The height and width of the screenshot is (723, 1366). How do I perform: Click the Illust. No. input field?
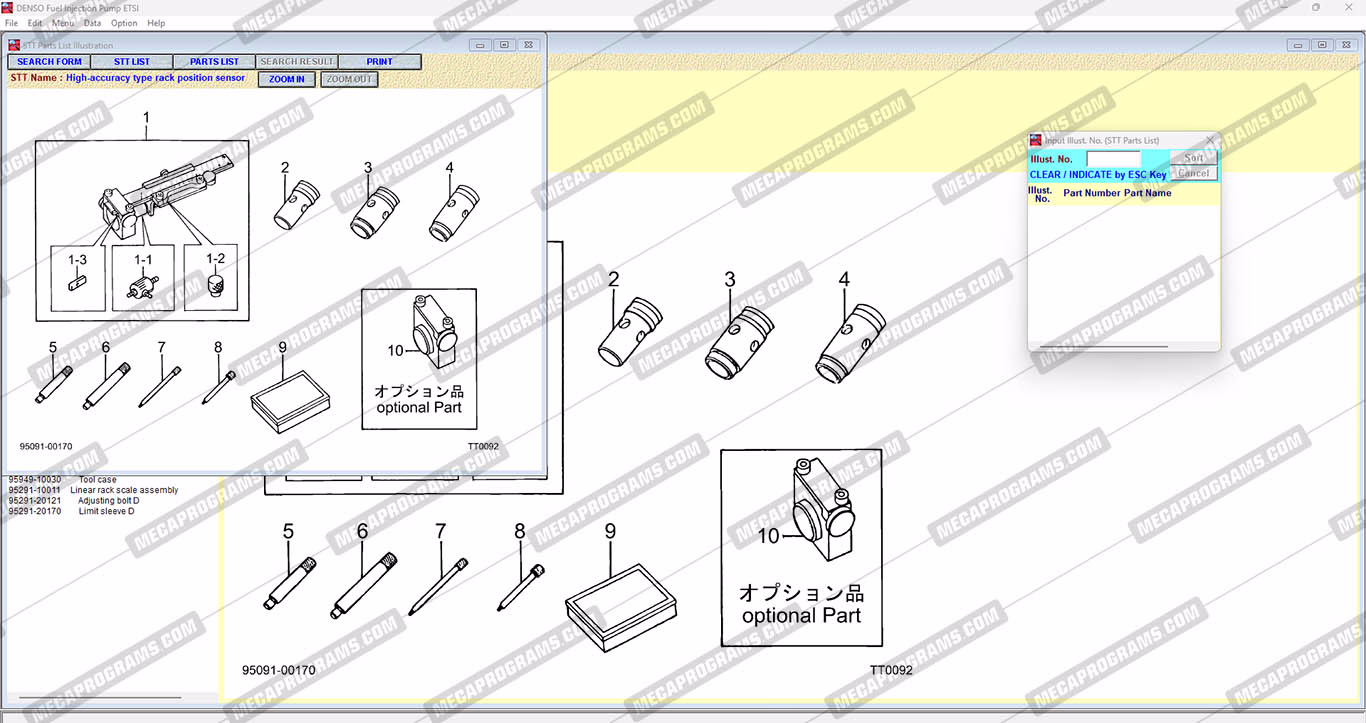coord(1113,159)
